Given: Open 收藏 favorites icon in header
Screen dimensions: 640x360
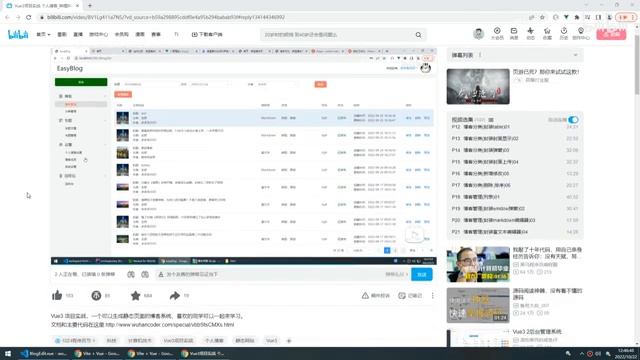Looking at the screenshot, I should pos(547,33).
